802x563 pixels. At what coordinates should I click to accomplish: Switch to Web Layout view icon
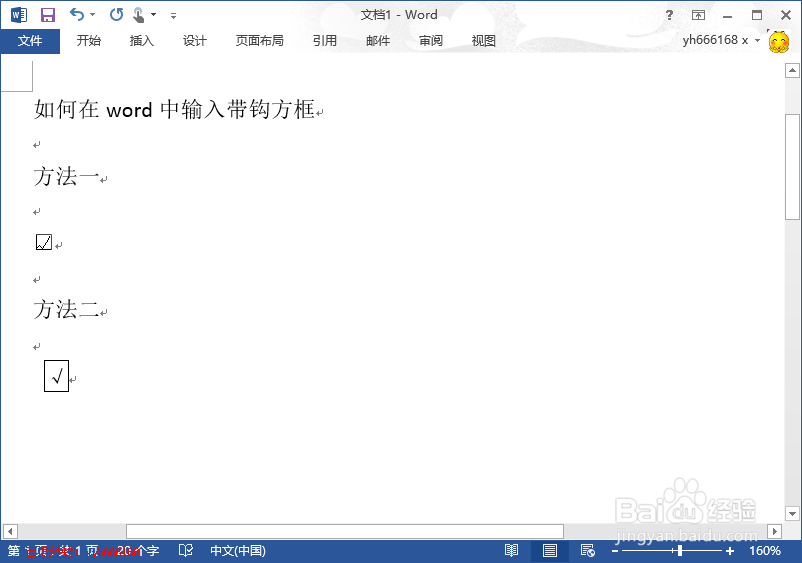[588, 551]
